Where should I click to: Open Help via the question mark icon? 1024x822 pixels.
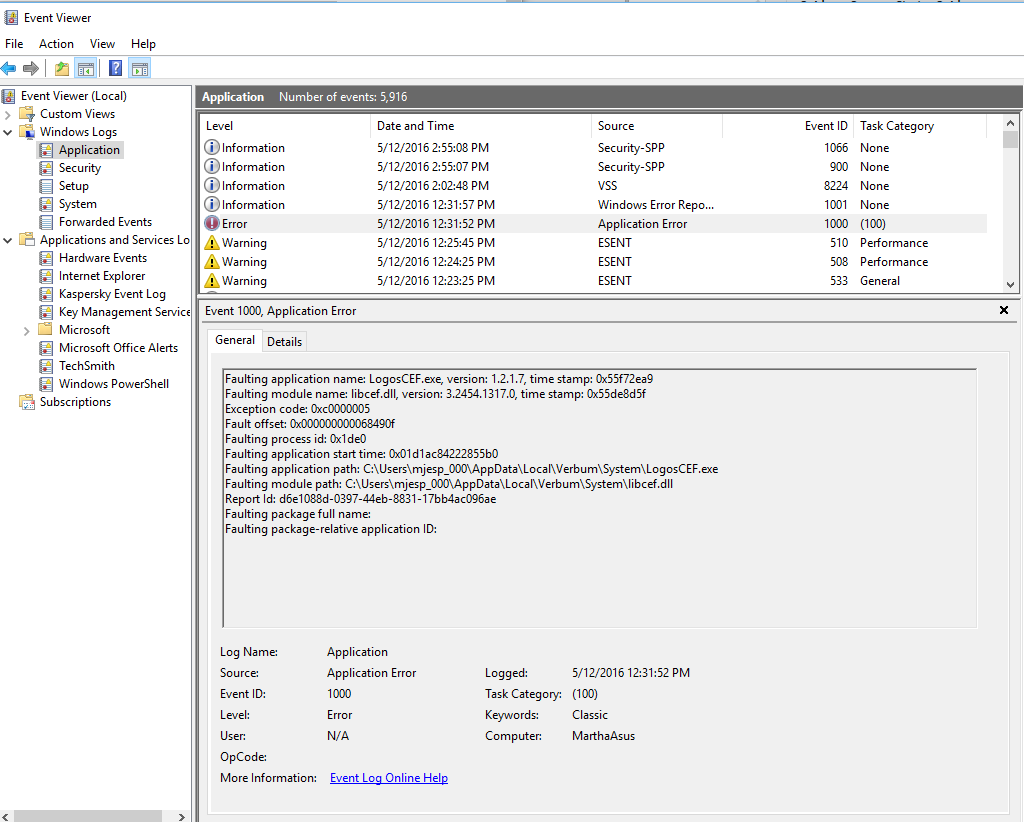pos(116,69)
